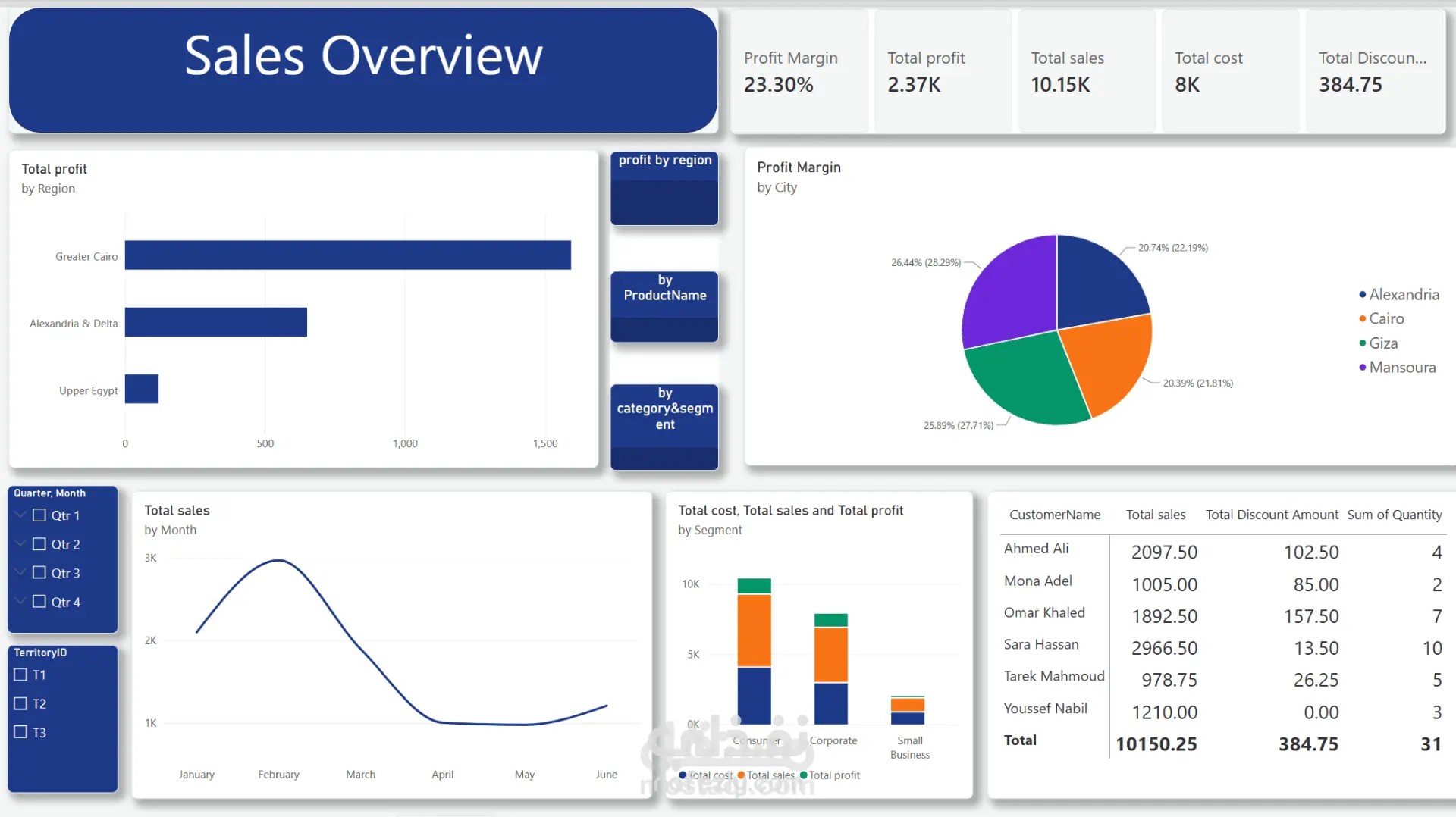The height and width of the screenshot is (817, 1456).
Task: Check the Qtr 2 checkbox
Action: tap(39, 544)
